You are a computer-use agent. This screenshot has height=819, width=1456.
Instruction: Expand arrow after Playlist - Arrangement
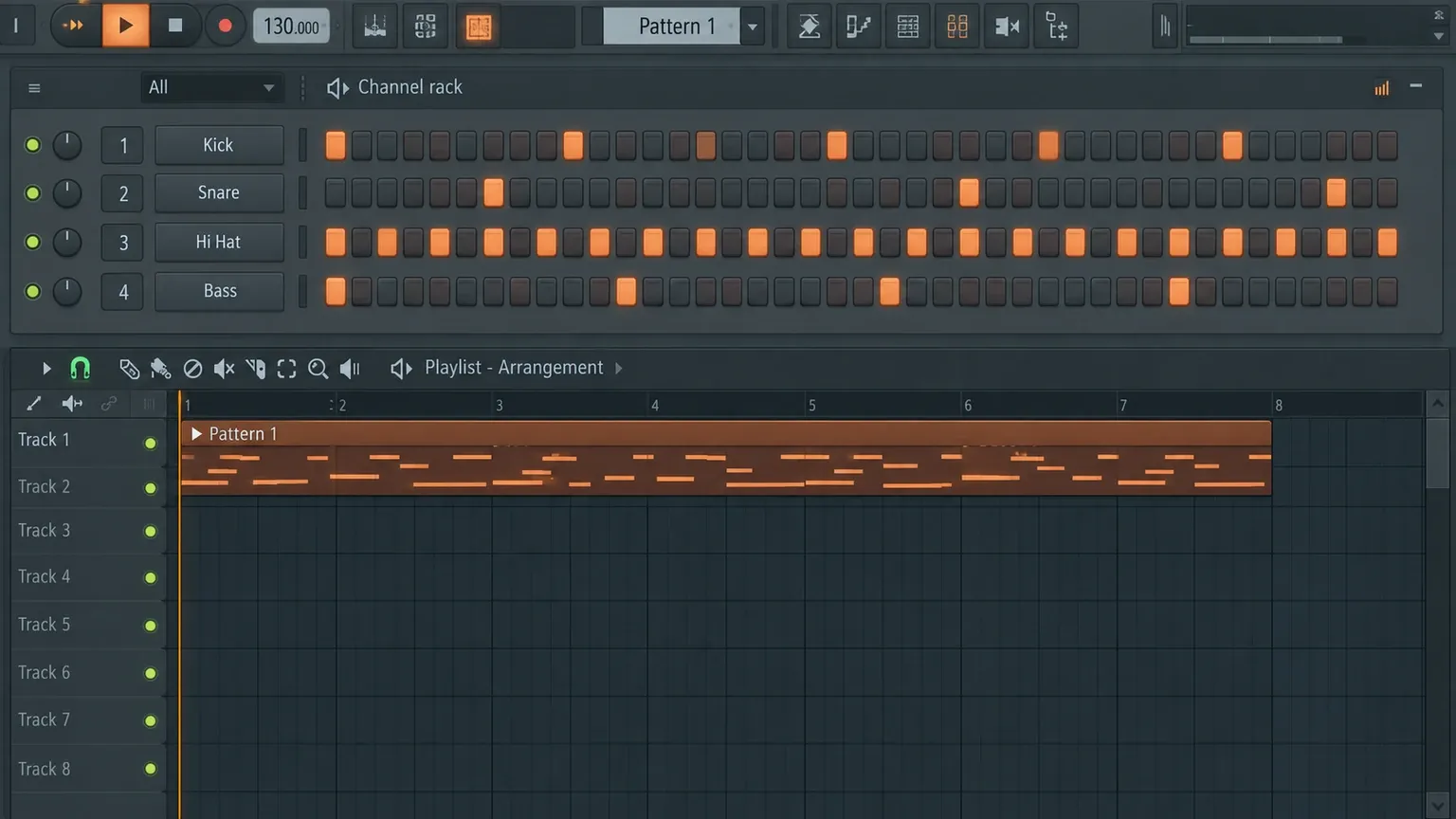tap(619, 368)
